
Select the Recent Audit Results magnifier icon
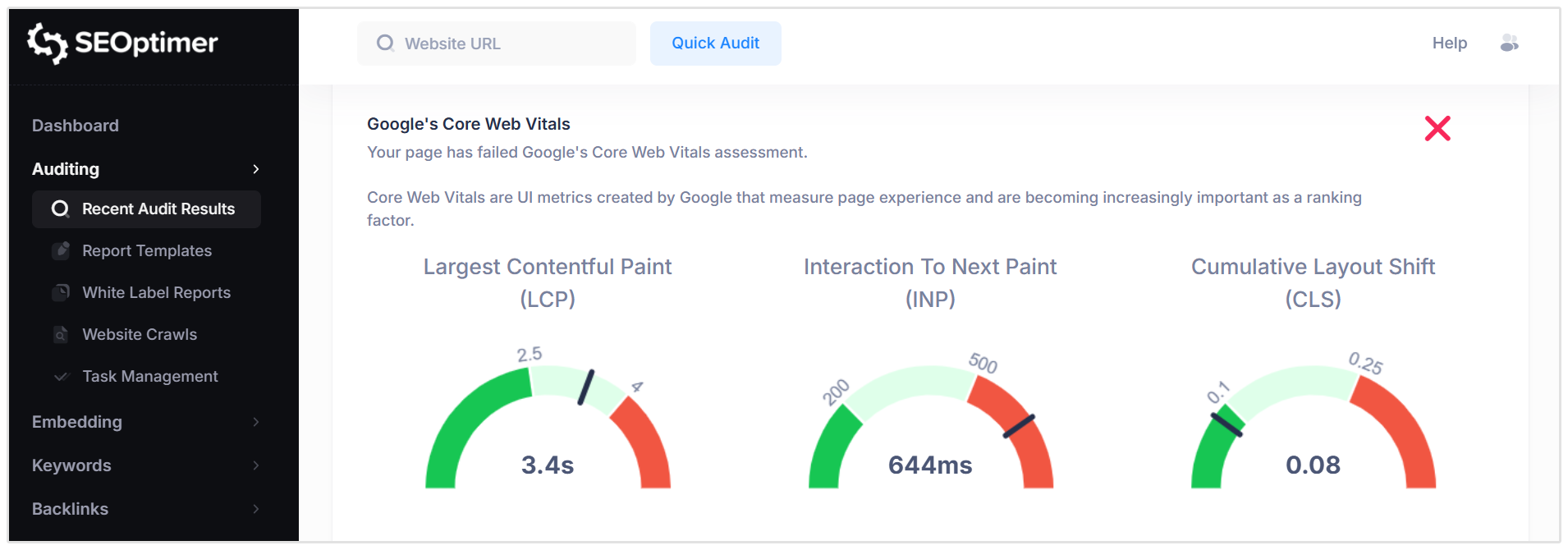point(59,209)
